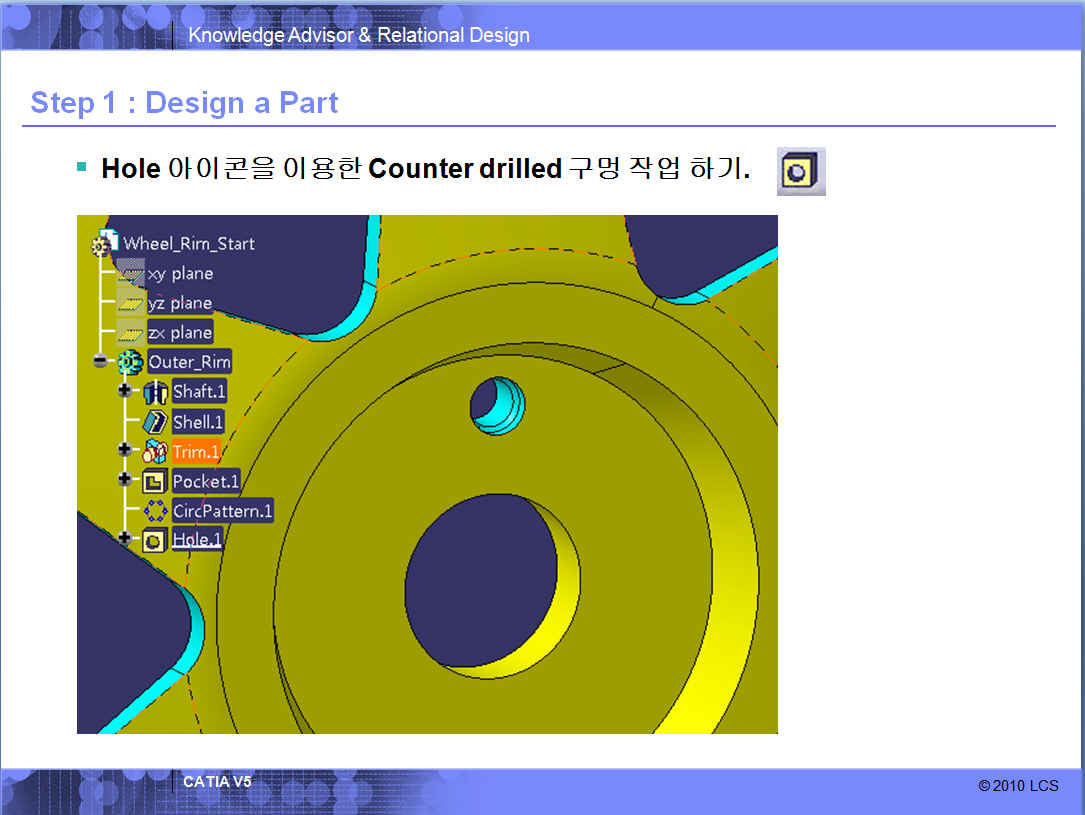Expand the Trim.1 node
The image size is (1085, 815).
(125, 450)
